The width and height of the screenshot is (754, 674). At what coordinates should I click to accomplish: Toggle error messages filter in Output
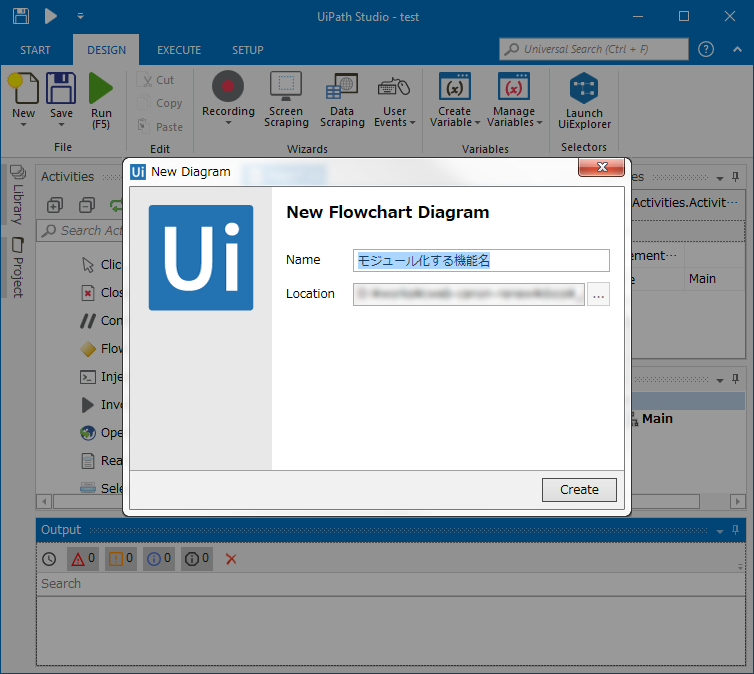pyautogui.click(x=83, y=559)
